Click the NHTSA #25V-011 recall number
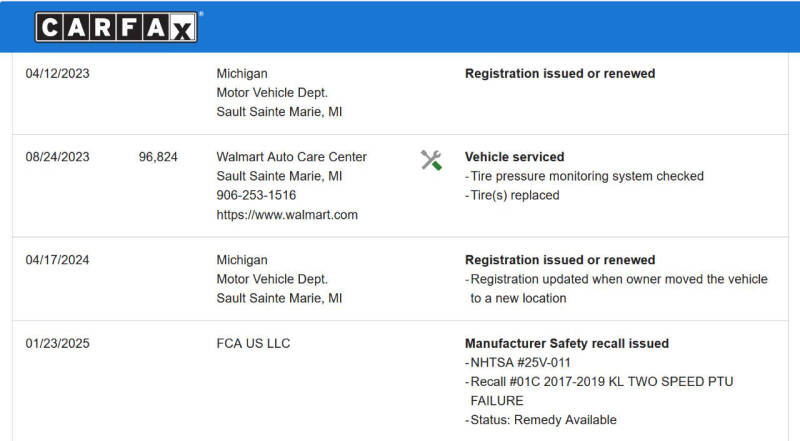 (x=518, y=362)
